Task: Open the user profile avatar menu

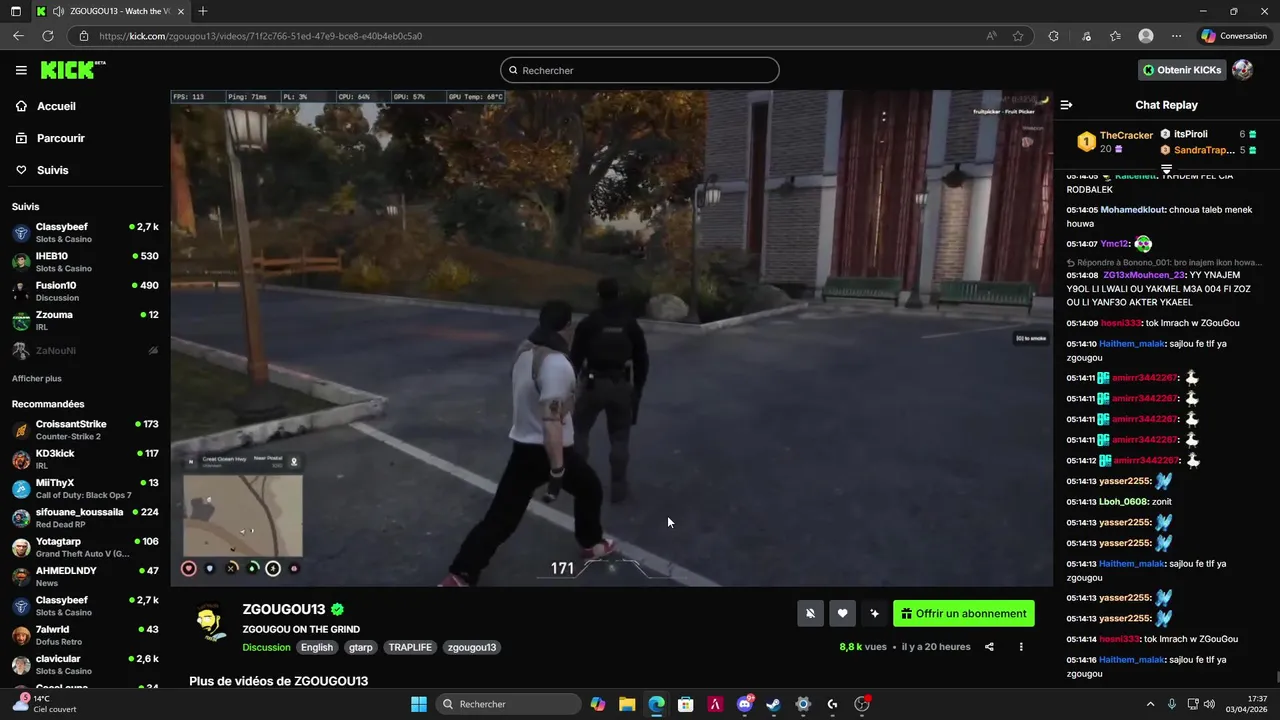Action: click(1243, 70)
